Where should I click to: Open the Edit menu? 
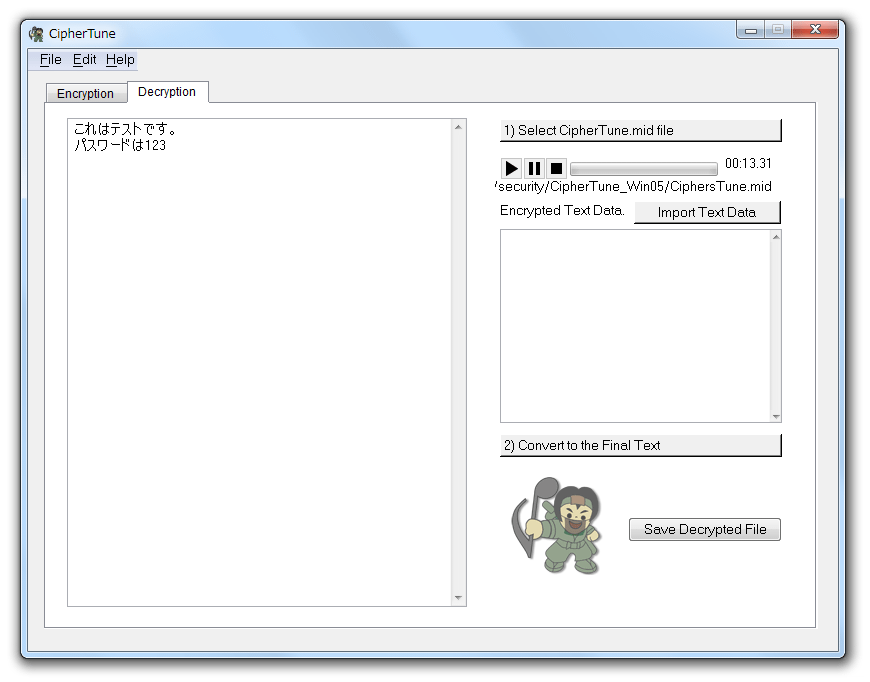click(84, 60)
